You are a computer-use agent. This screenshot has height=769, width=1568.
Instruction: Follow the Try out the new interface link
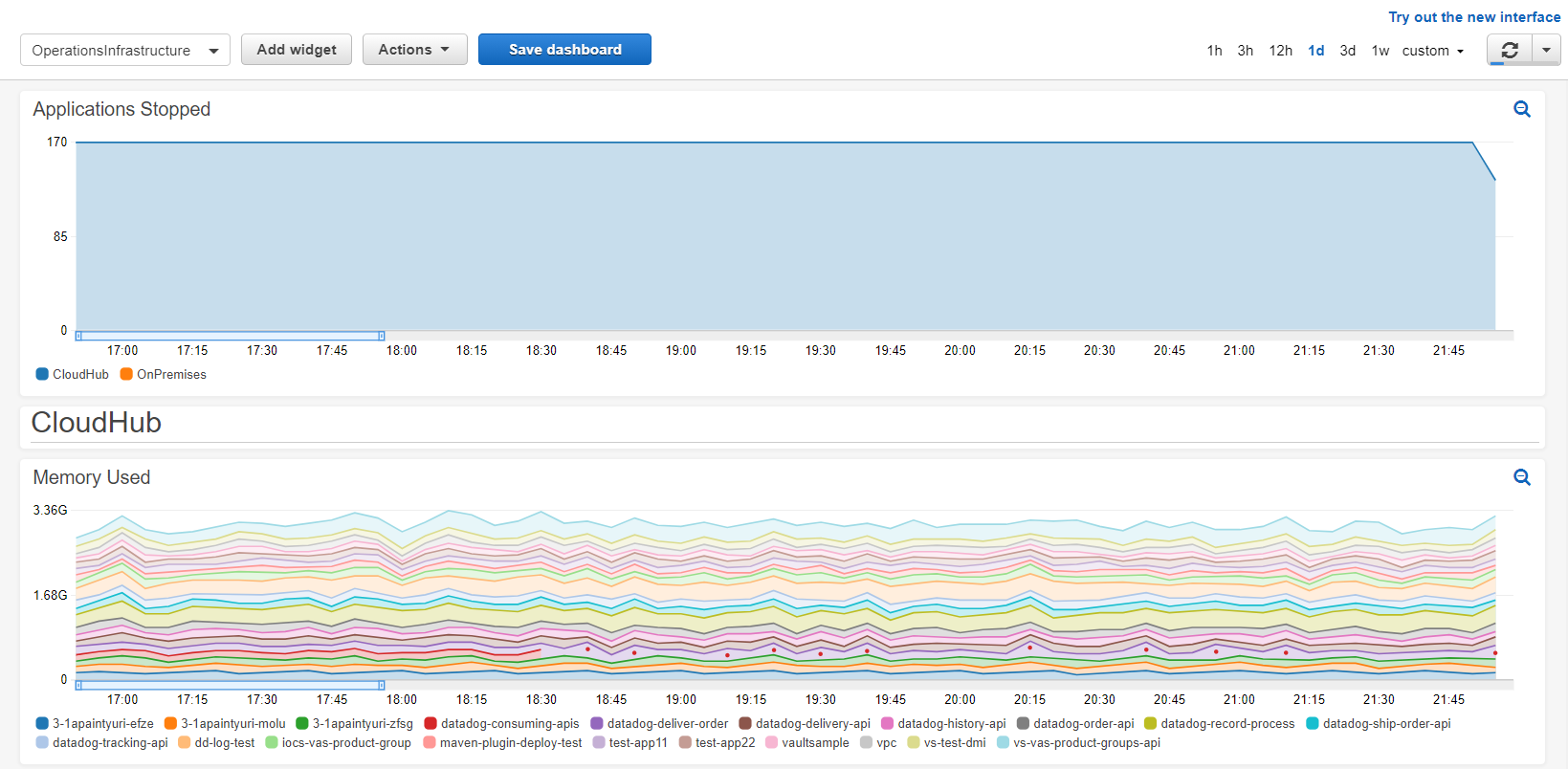coord(1474,17)
